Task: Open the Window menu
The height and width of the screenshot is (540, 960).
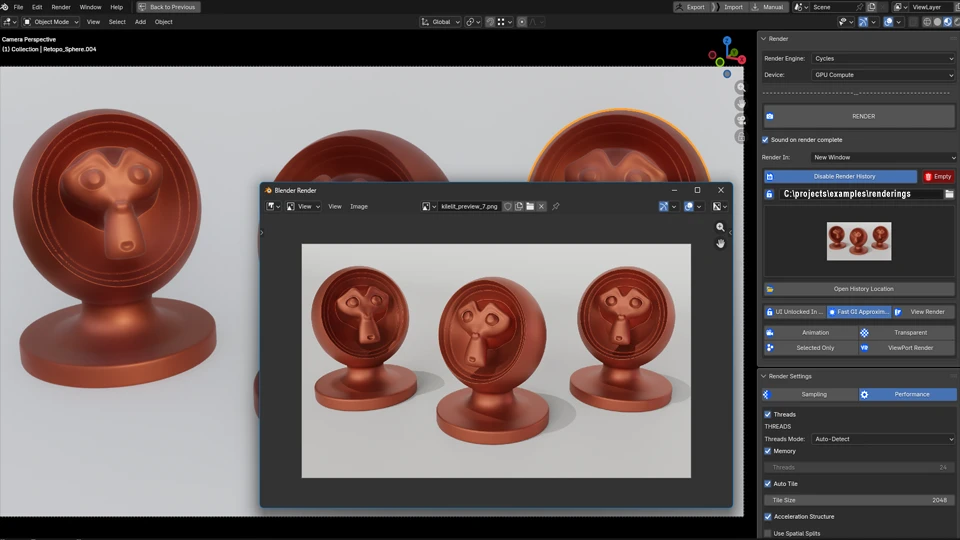Action: (x=90, y=7)
